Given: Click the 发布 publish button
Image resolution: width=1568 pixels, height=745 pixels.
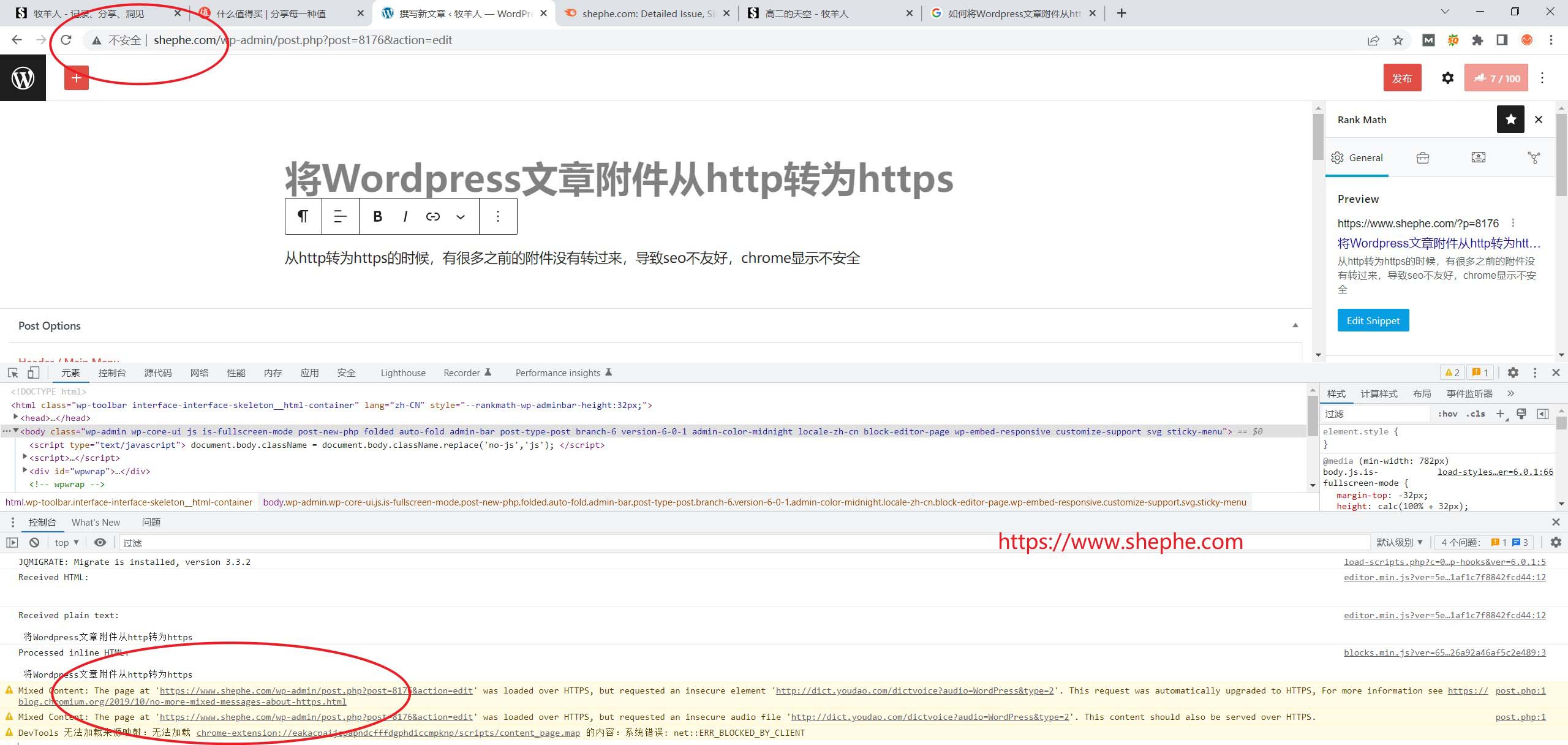Looking at the screenshot, I should pos(1403,78).
